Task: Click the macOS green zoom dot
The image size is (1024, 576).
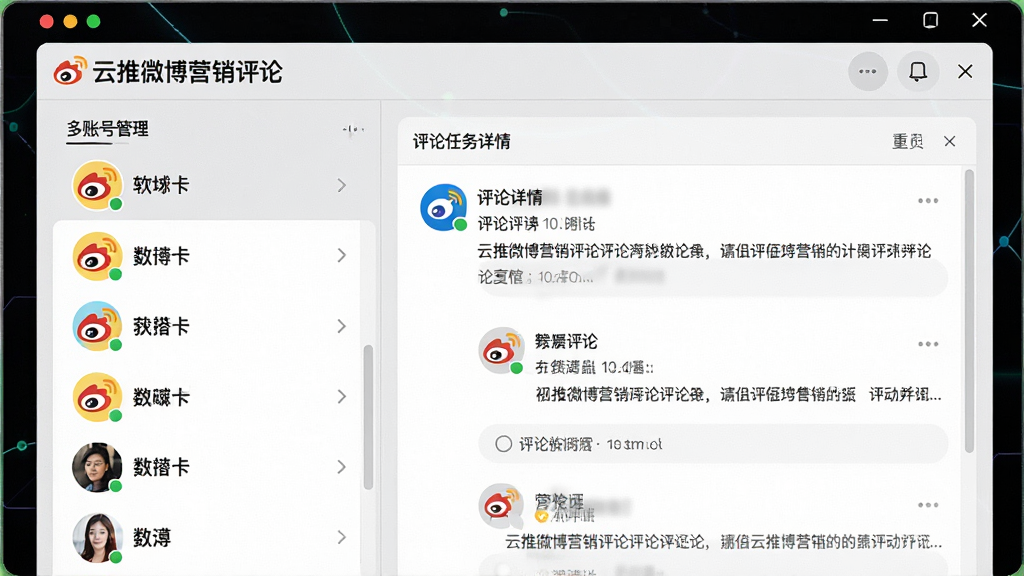Action: point(93,21)
